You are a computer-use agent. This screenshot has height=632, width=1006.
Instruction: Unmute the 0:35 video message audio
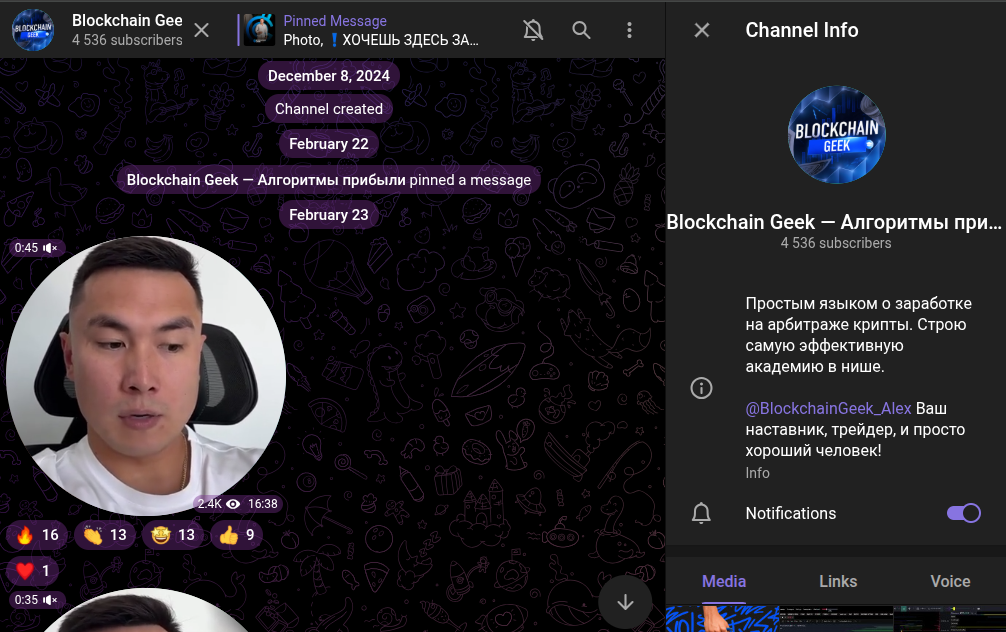click(50, 599)
